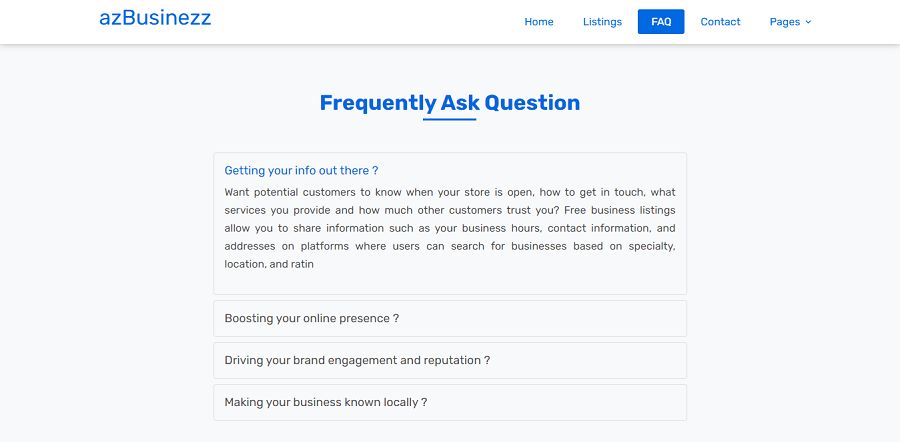
Task: Click the answer line starting 'Want potential customers'
Action: tap(450, 192)
